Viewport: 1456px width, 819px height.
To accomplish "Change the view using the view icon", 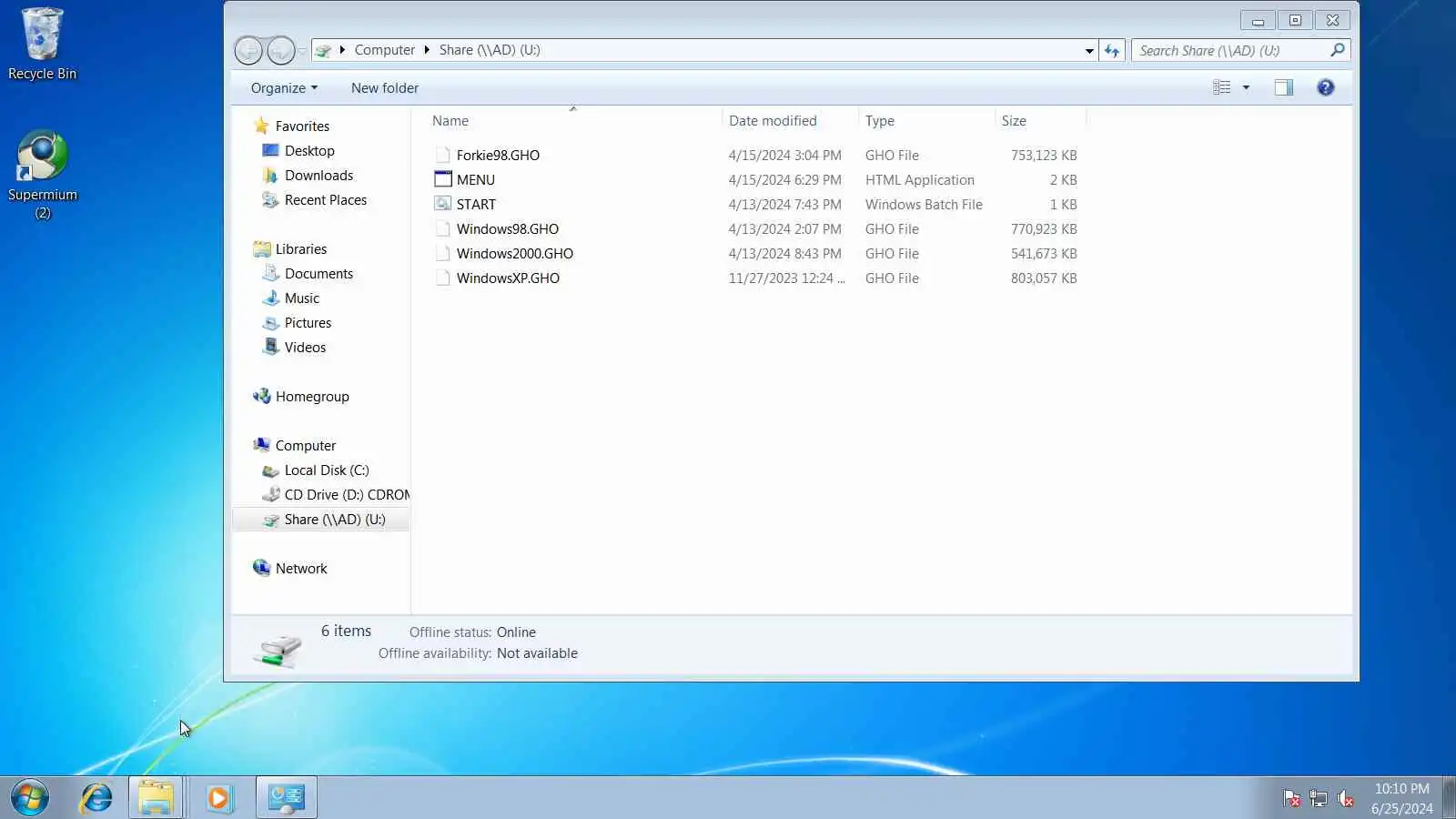I will (1221, 87).
